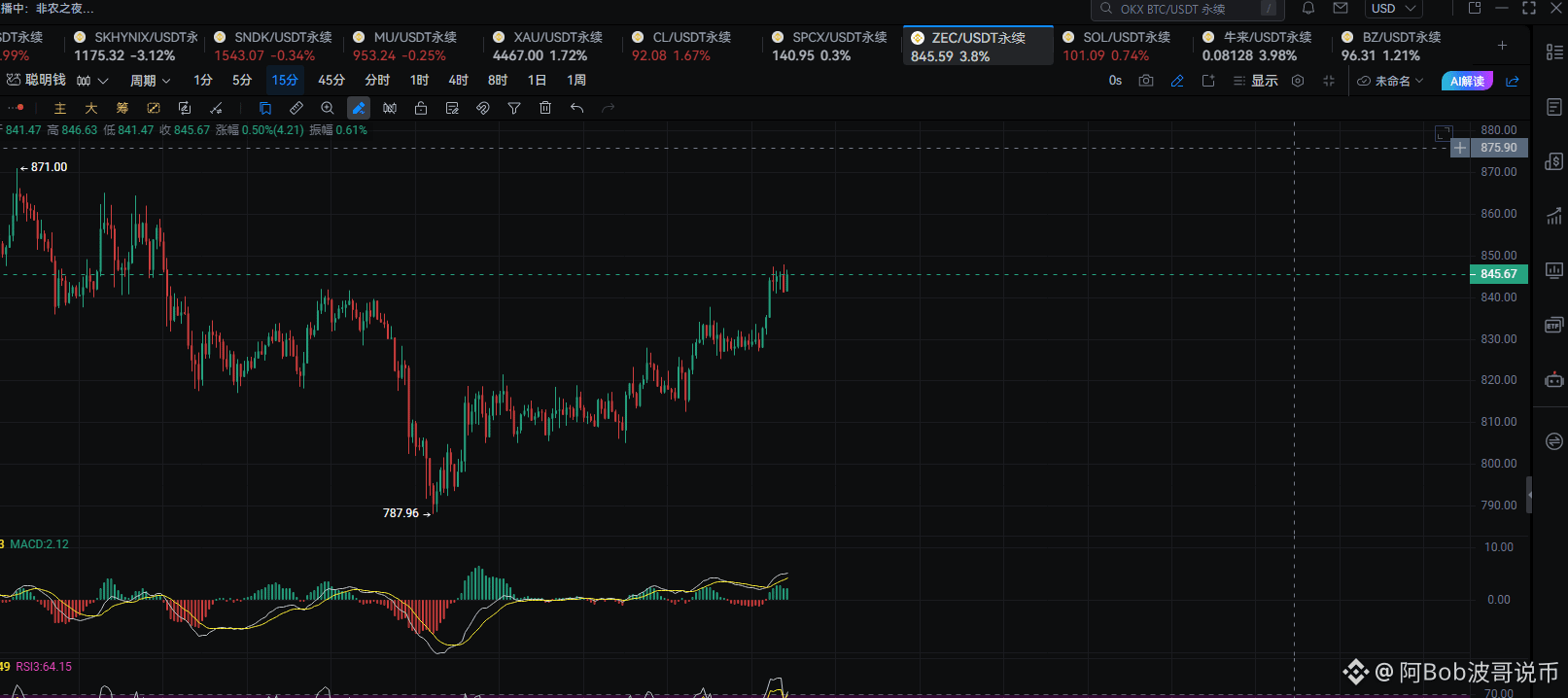The width and height of the screenshot is (1568, 698).
Task: Click the magnifier zoom-in tool
Action: [x=328, y=108]
